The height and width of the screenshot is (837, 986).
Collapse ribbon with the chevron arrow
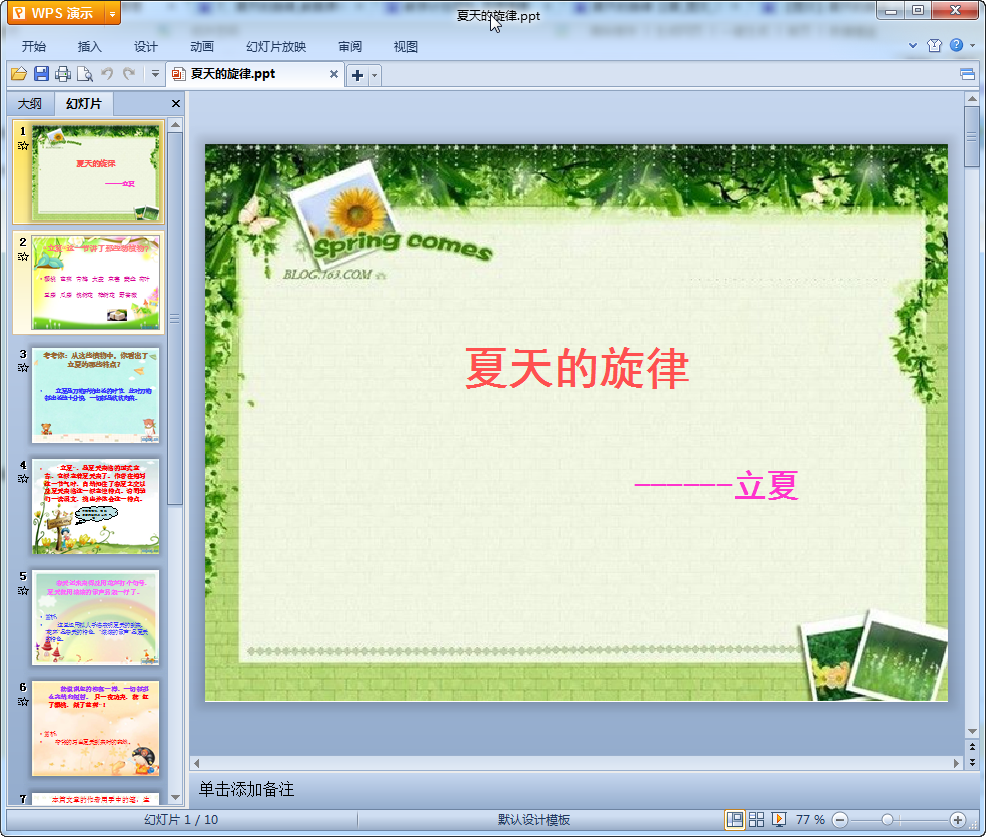913,45
